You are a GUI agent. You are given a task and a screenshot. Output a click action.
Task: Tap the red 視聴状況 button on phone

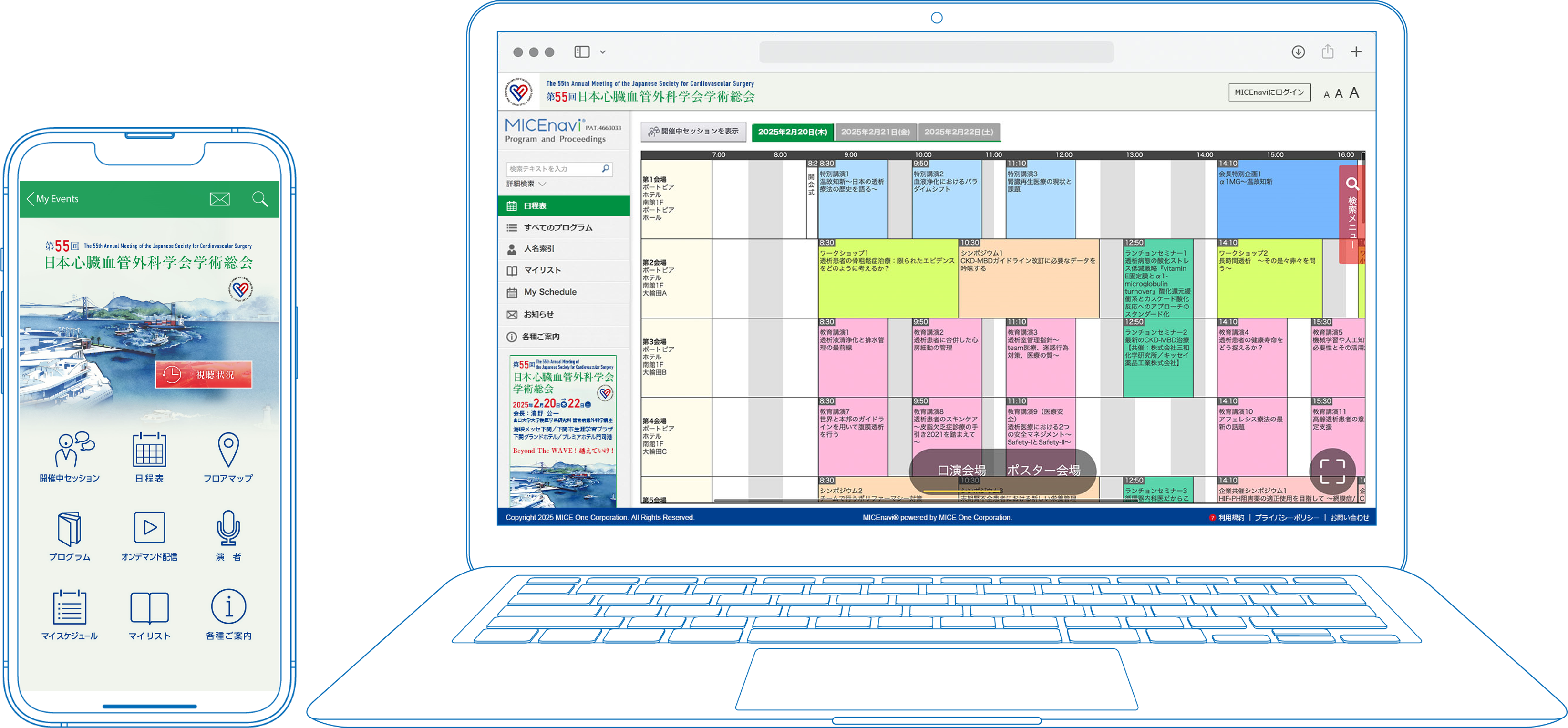point(204,374)
